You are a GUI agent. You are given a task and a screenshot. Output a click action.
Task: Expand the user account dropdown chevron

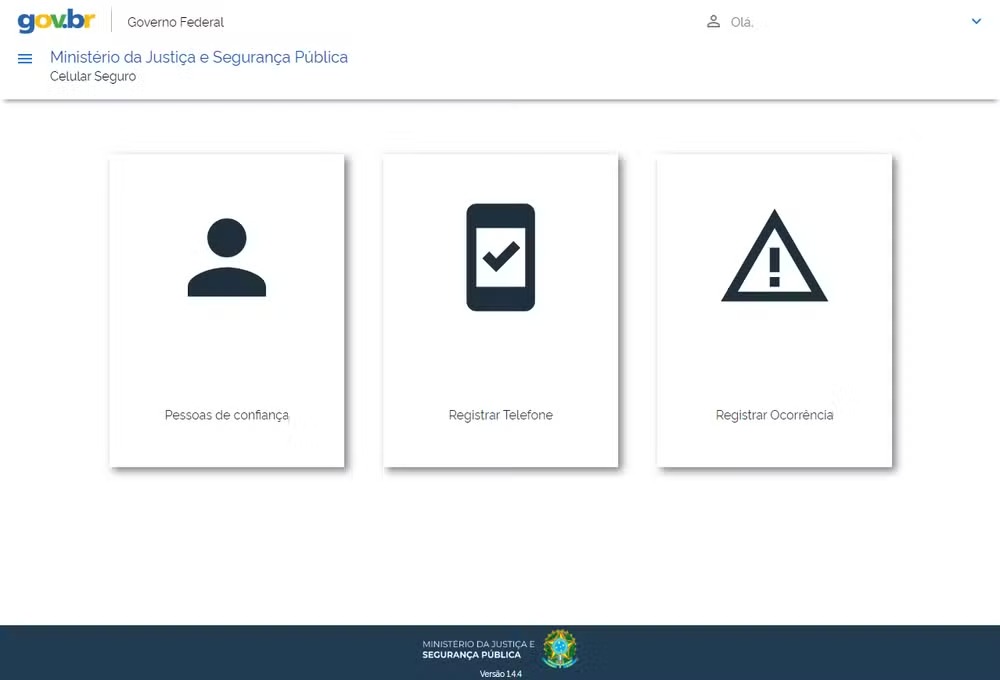tap(977, 21)
